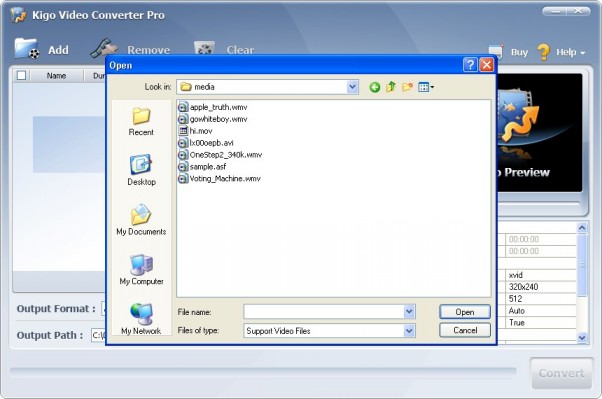Click the 320x240 resolution value
The image size is (602, 399).
(523, 287)
